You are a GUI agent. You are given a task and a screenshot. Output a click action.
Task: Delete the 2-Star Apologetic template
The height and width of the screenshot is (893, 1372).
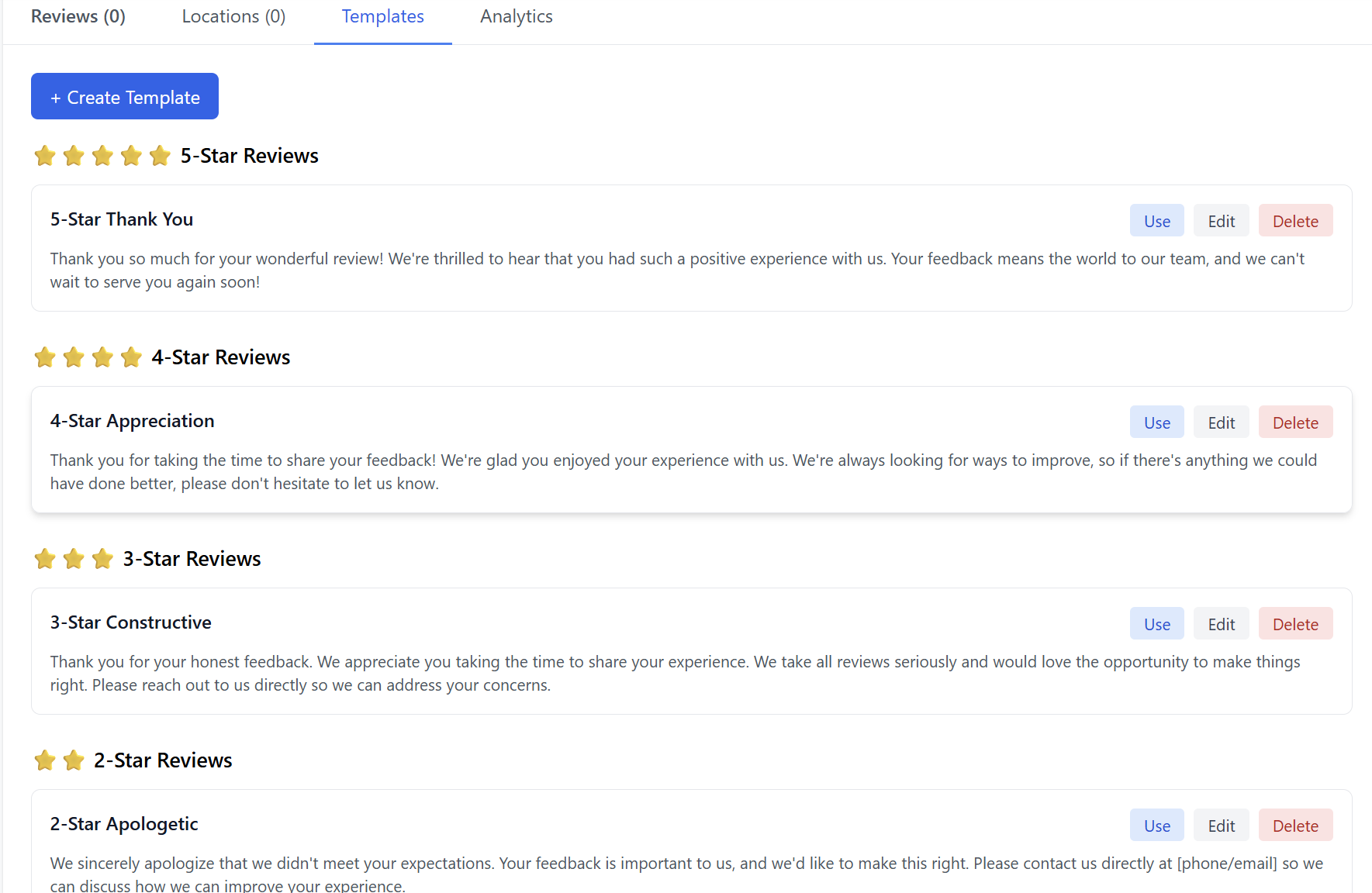(1295, 826)
